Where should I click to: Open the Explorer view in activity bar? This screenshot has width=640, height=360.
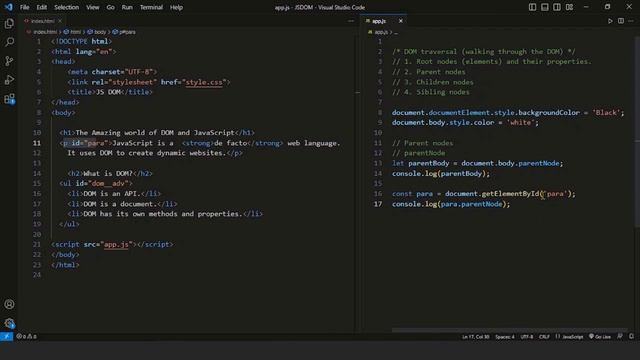9,23
